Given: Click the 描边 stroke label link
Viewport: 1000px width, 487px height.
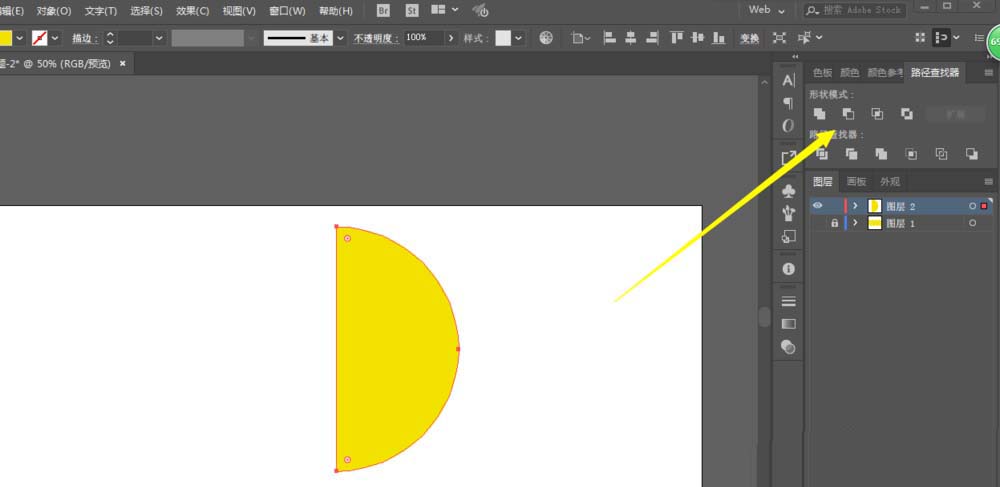Looking at the screenshot, I should click(x=85, y=39).
